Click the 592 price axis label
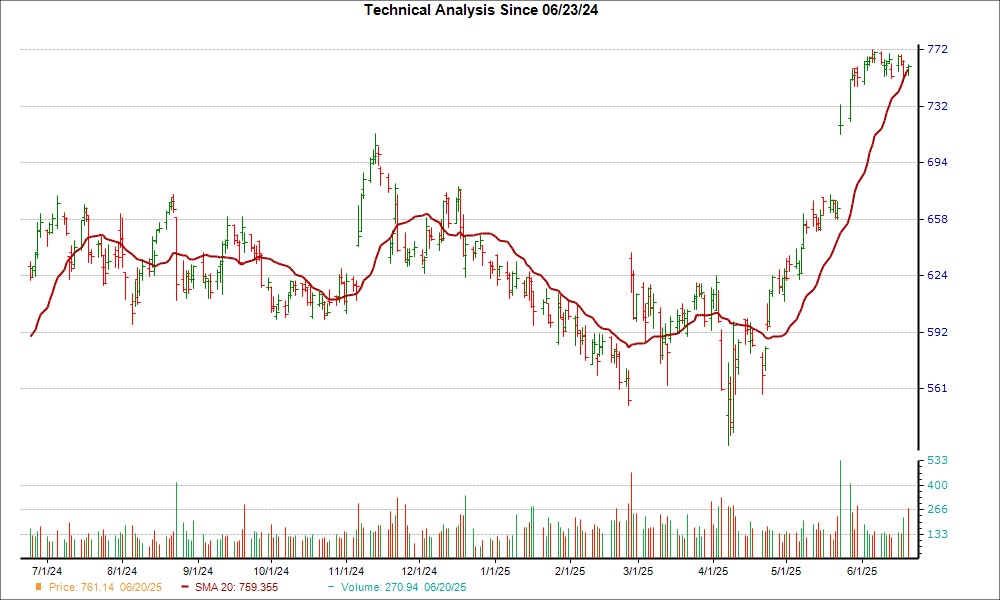 point(937,332)
